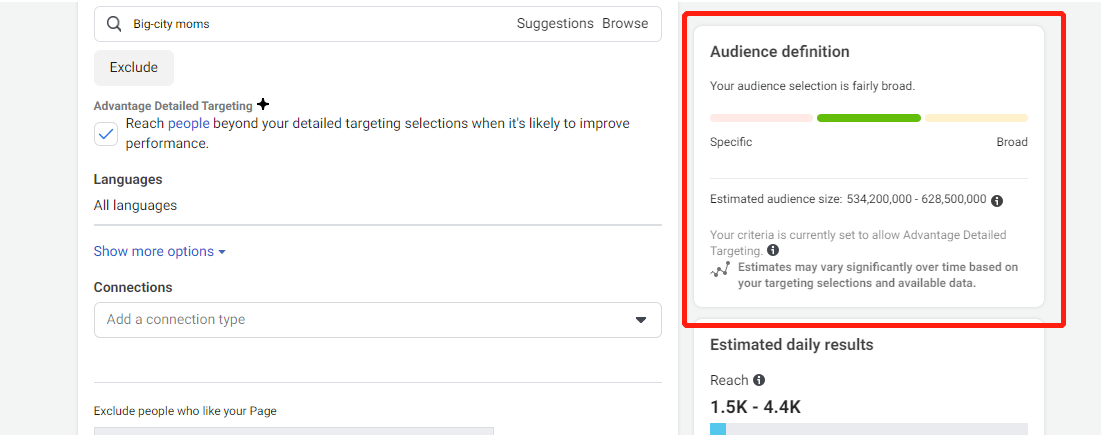This screenshot has height=435, width=1101.
Task: Uncheck the Advantage Detailed Targeting checkbox
Action: point(106,134)
